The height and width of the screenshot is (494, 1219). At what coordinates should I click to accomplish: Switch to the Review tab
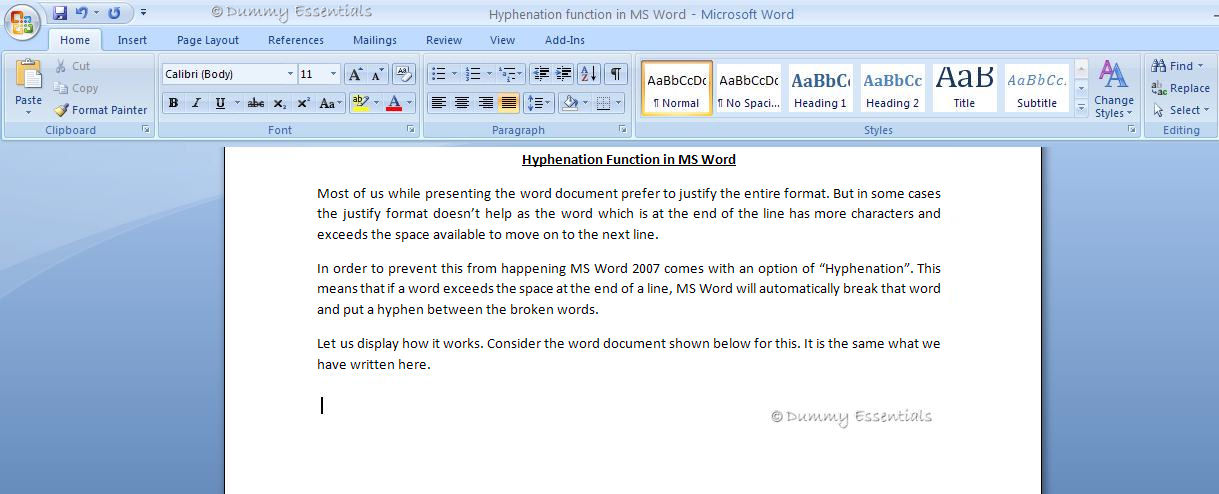444,40
